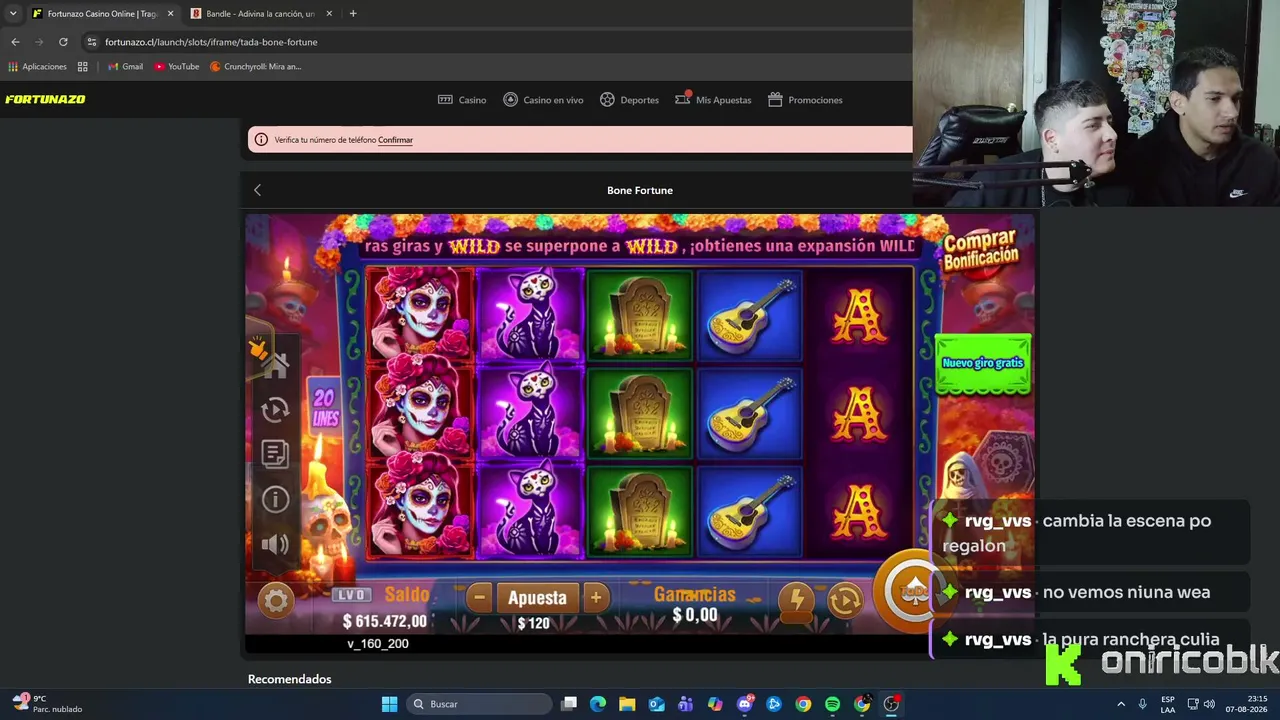Viewport: 1280px width, 720px height.
Task: Click the Nuevo giro gratis button
Action: (x=983, y=363)
